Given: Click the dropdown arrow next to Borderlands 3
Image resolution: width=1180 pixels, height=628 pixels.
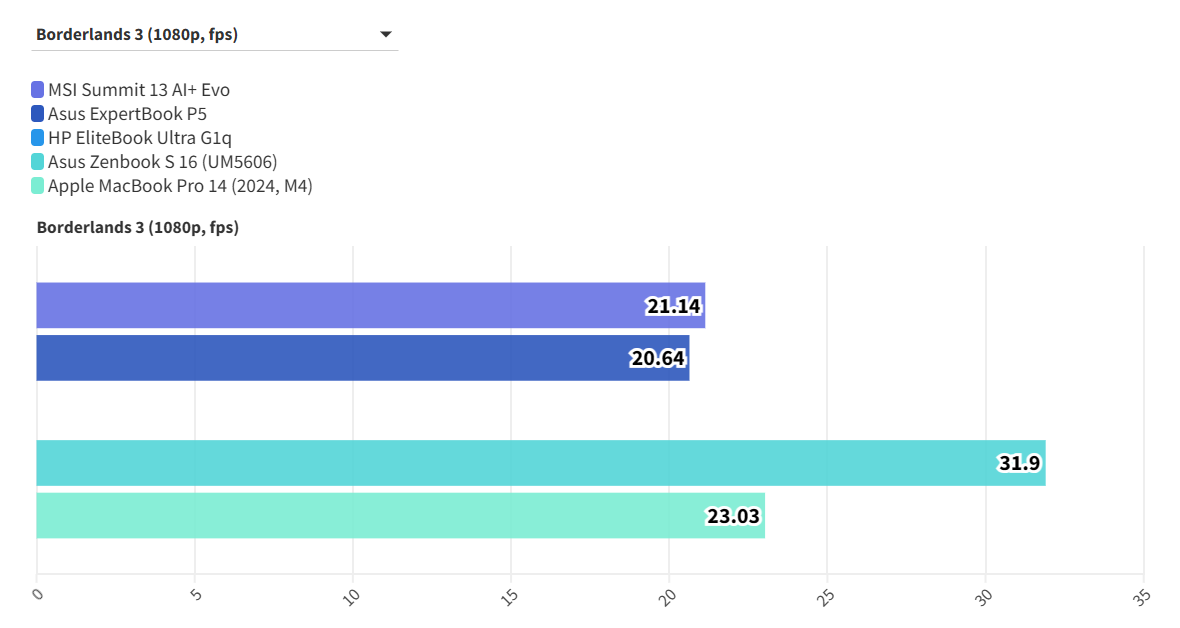Looking at the screenshot, I should (x=386, y=35).
